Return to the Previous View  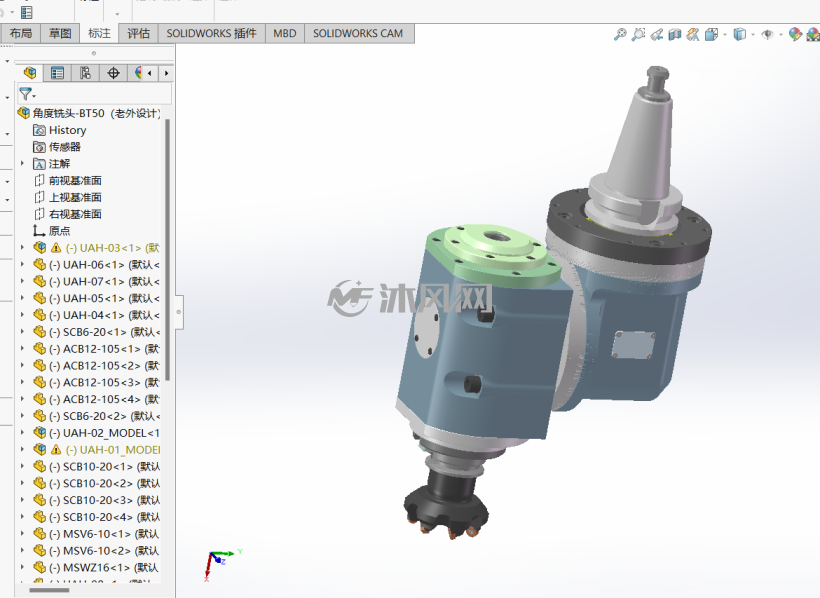click(657, 35)
